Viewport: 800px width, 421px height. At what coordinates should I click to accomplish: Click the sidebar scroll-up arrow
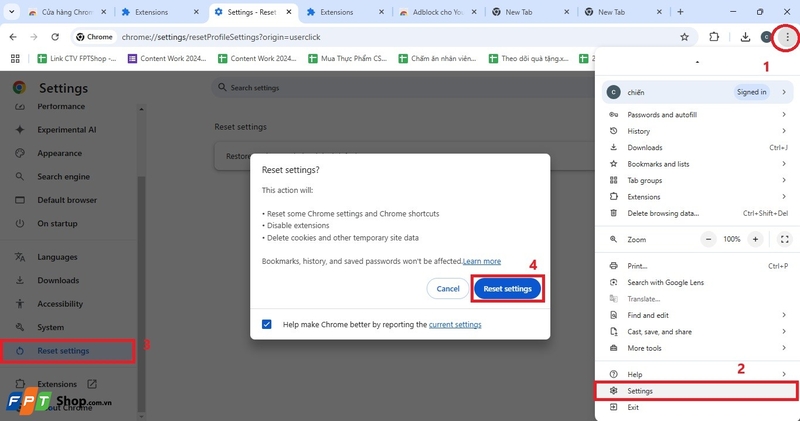pyautogui.click(x=141, y=109)
